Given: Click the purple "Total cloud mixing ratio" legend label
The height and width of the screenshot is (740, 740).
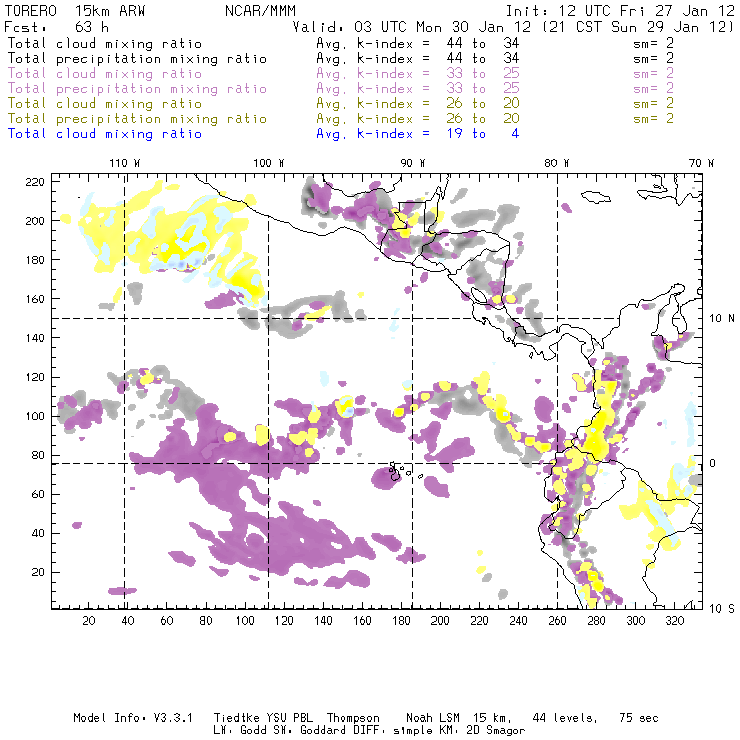Looking at the screenshot, I should [105, 74].
